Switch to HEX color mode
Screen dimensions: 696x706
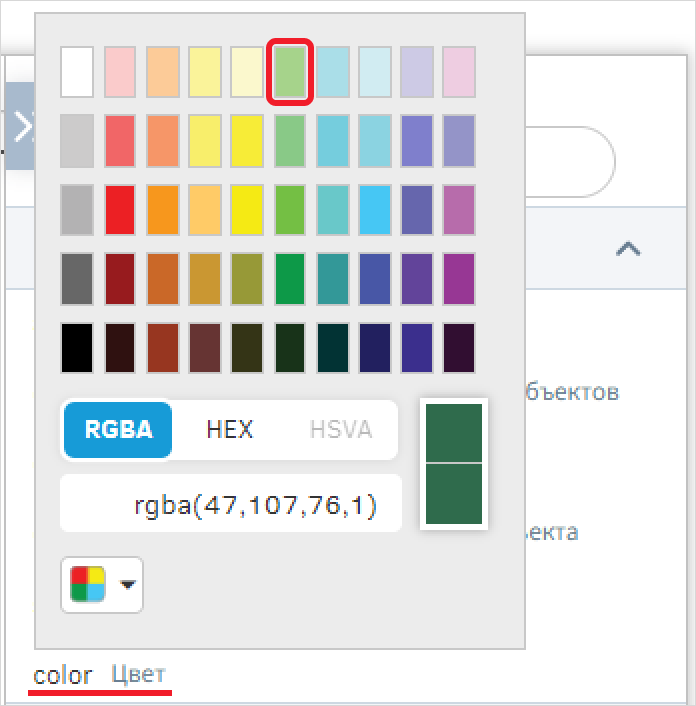(x=229, y=430)
